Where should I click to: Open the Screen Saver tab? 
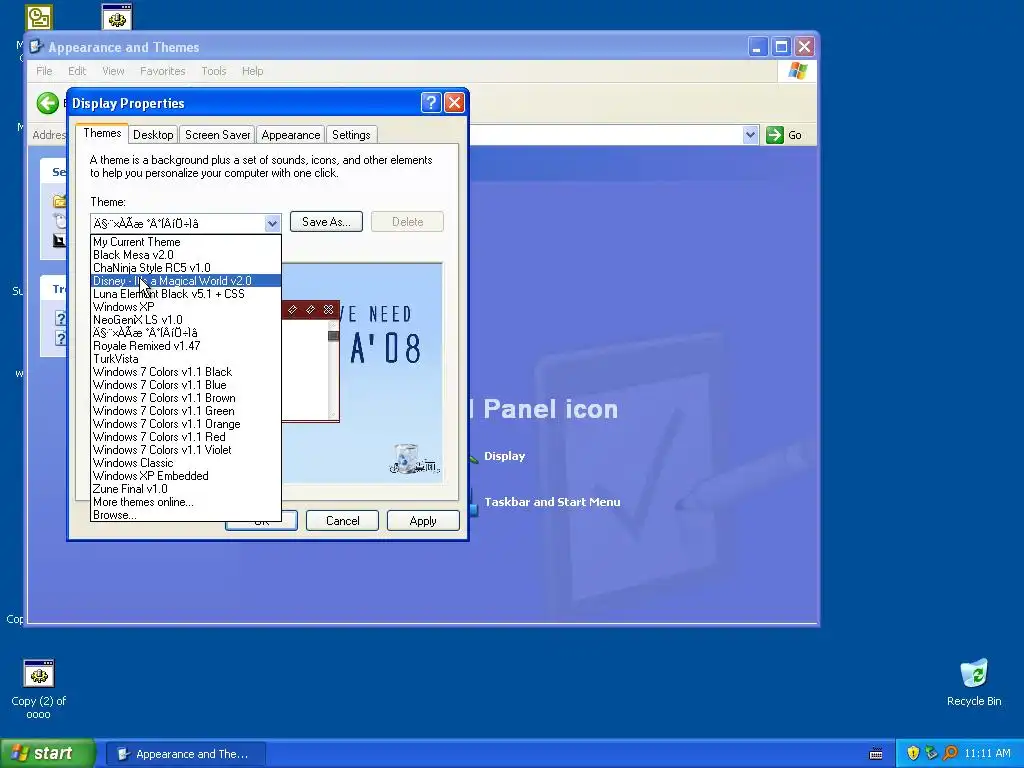(x=217, y=135)
